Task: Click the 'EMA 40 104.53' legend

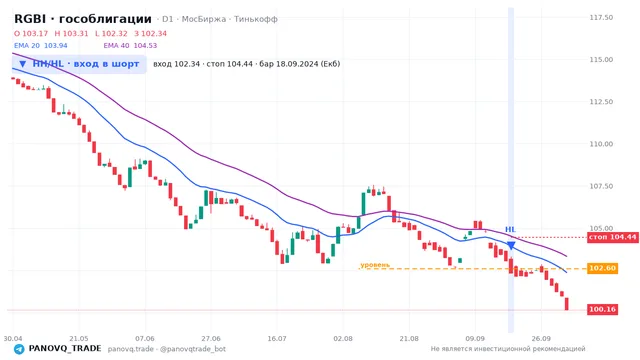Action: [130, 45]
